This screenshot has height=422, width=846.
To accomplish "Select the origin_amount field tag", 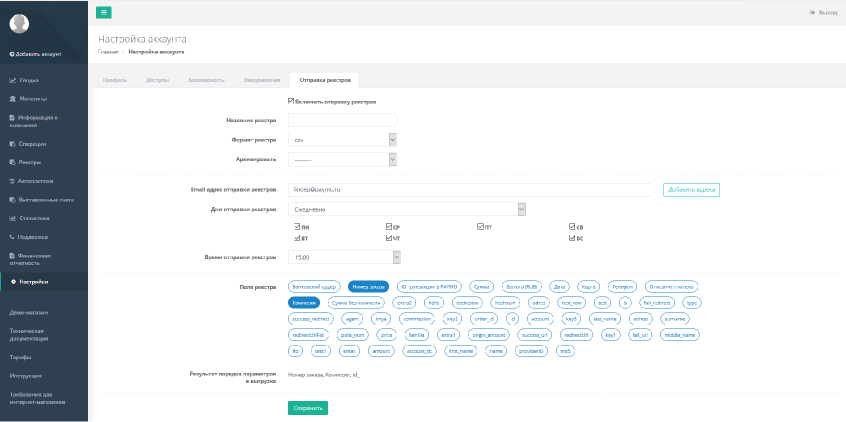I will 488,335.
